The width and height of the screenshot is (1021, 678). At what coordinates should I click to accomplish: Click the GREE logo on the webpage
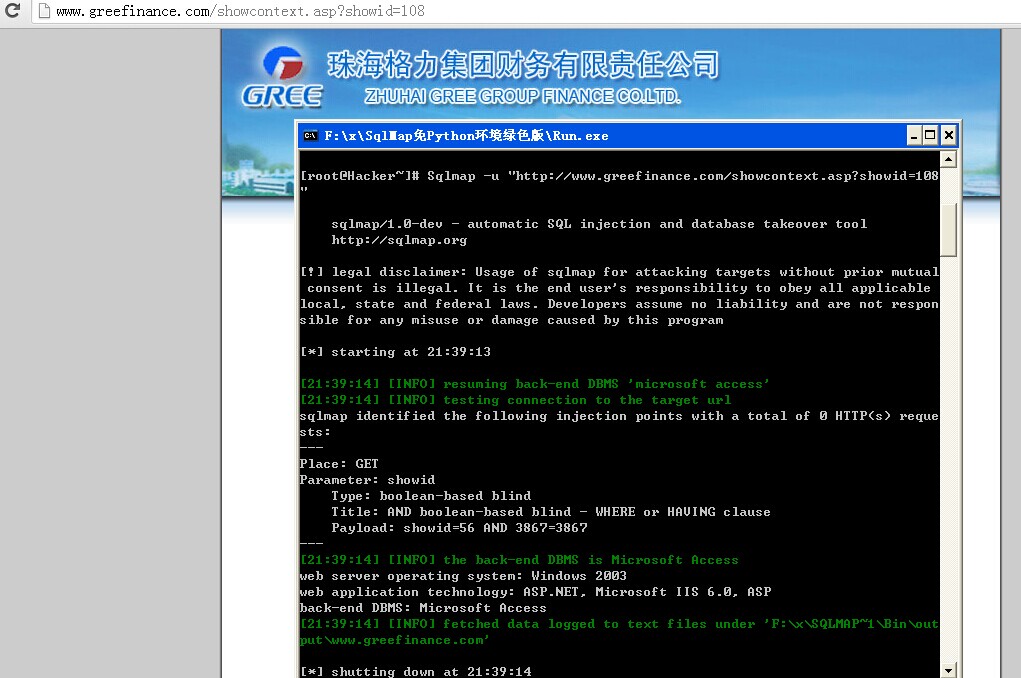(282, 78)
